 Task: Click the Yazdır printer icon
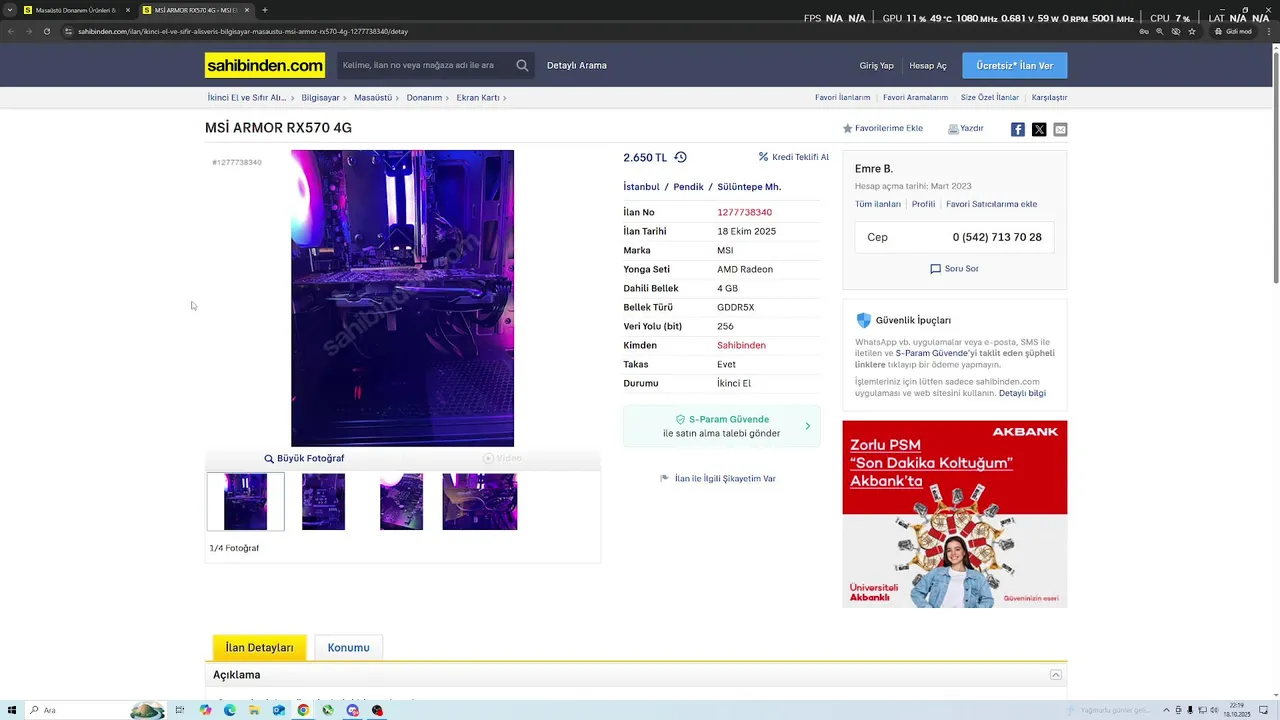click(x=953, y=129)
